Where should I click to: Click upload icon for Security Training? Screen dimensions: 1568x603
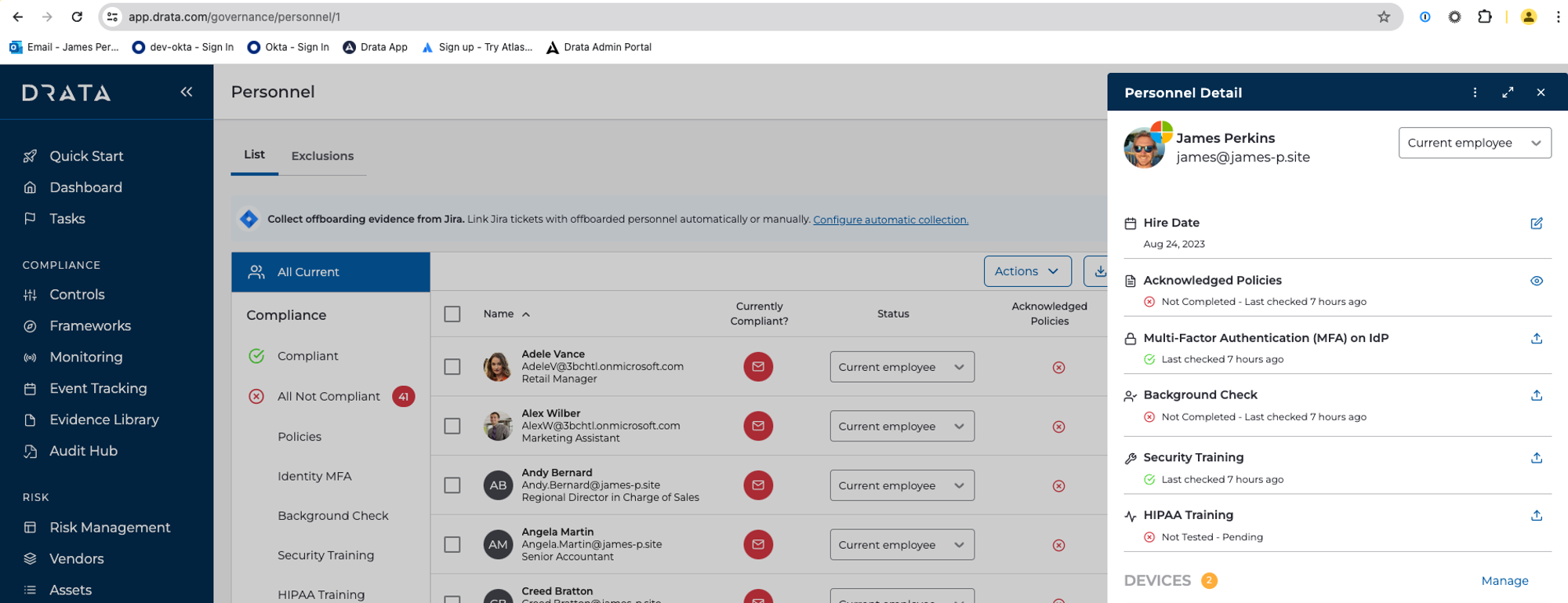click(x=1536, y=458)
